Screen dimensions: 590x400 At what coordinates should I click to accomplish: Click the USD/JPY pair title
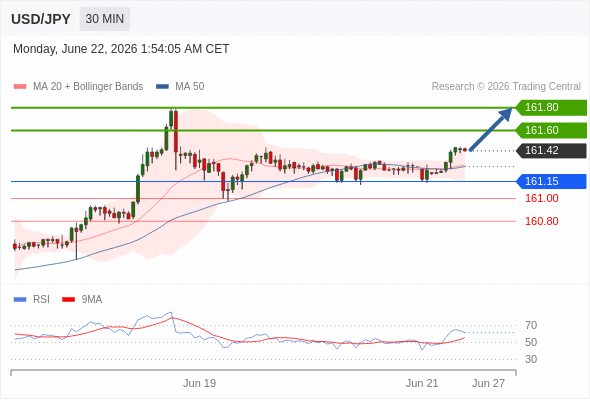click(x=41, y=19)
